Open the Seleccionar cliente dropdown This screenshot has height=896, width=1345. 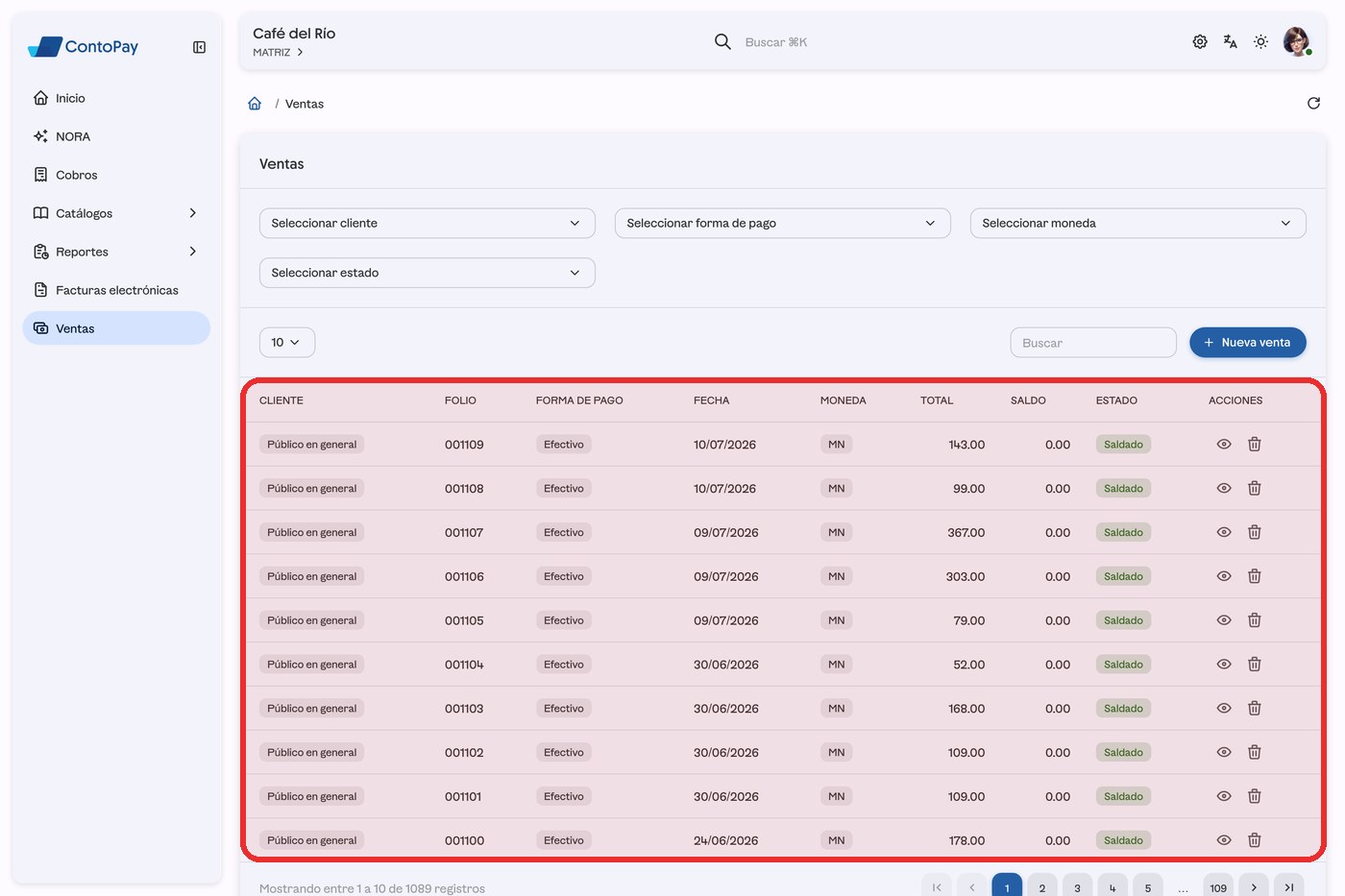428,223
